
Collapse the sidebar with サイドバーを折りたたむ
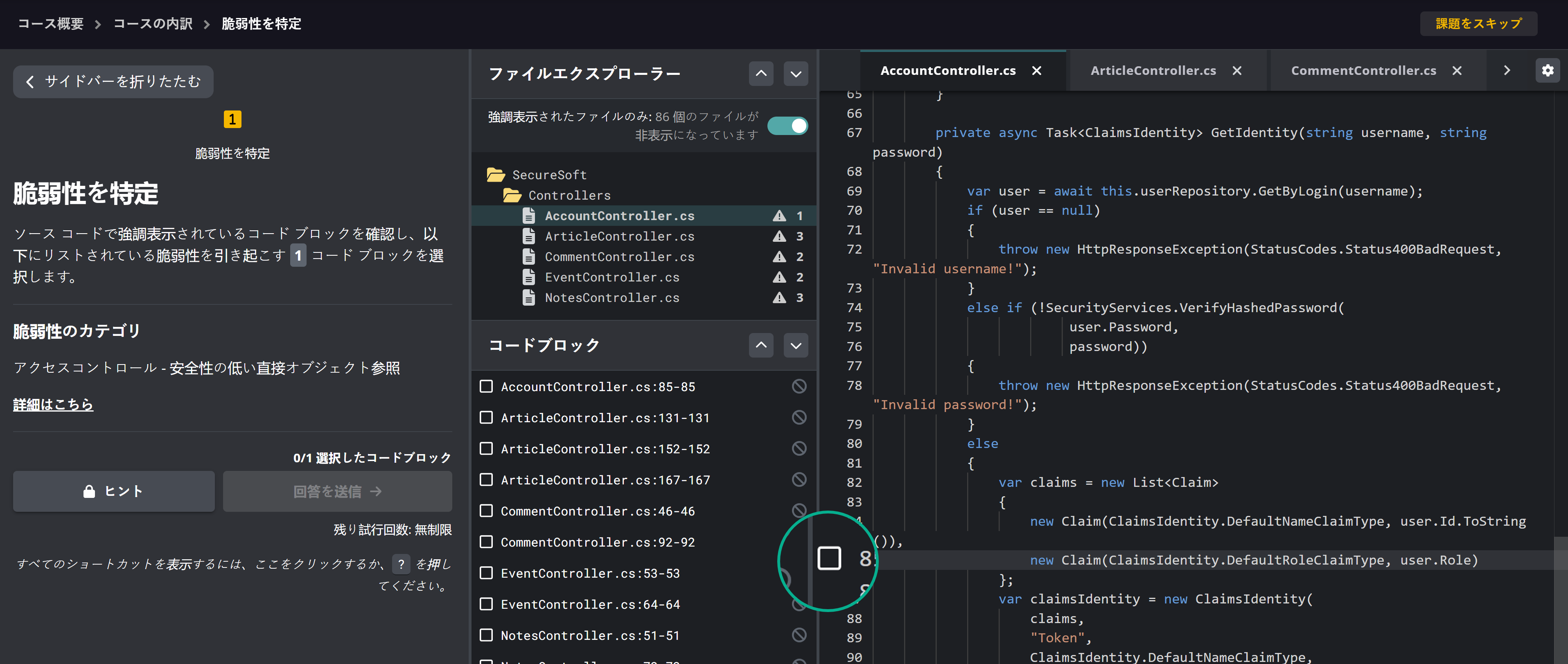113,81
